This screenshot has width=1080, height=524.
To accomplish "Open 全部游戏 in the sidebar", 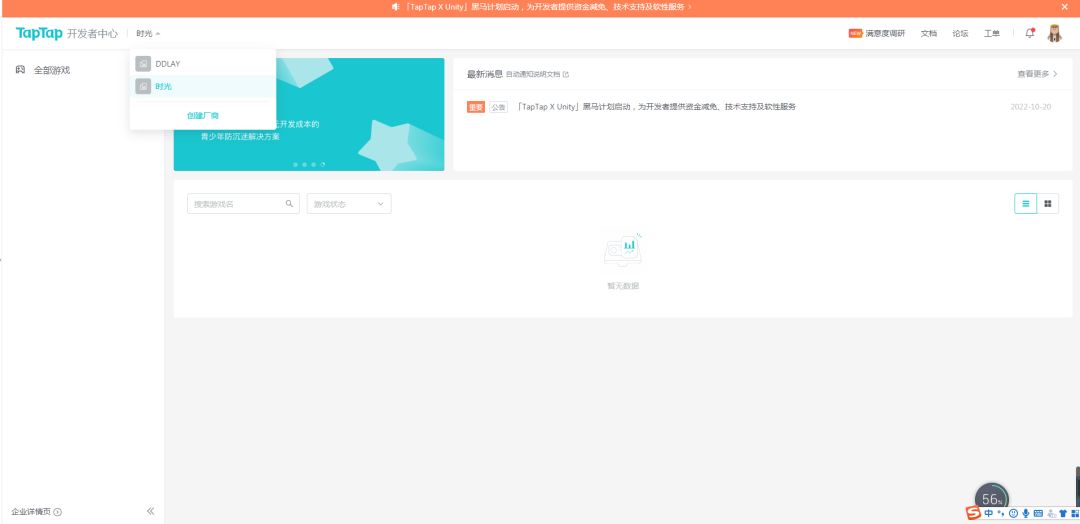I will [x=52, y=70].
